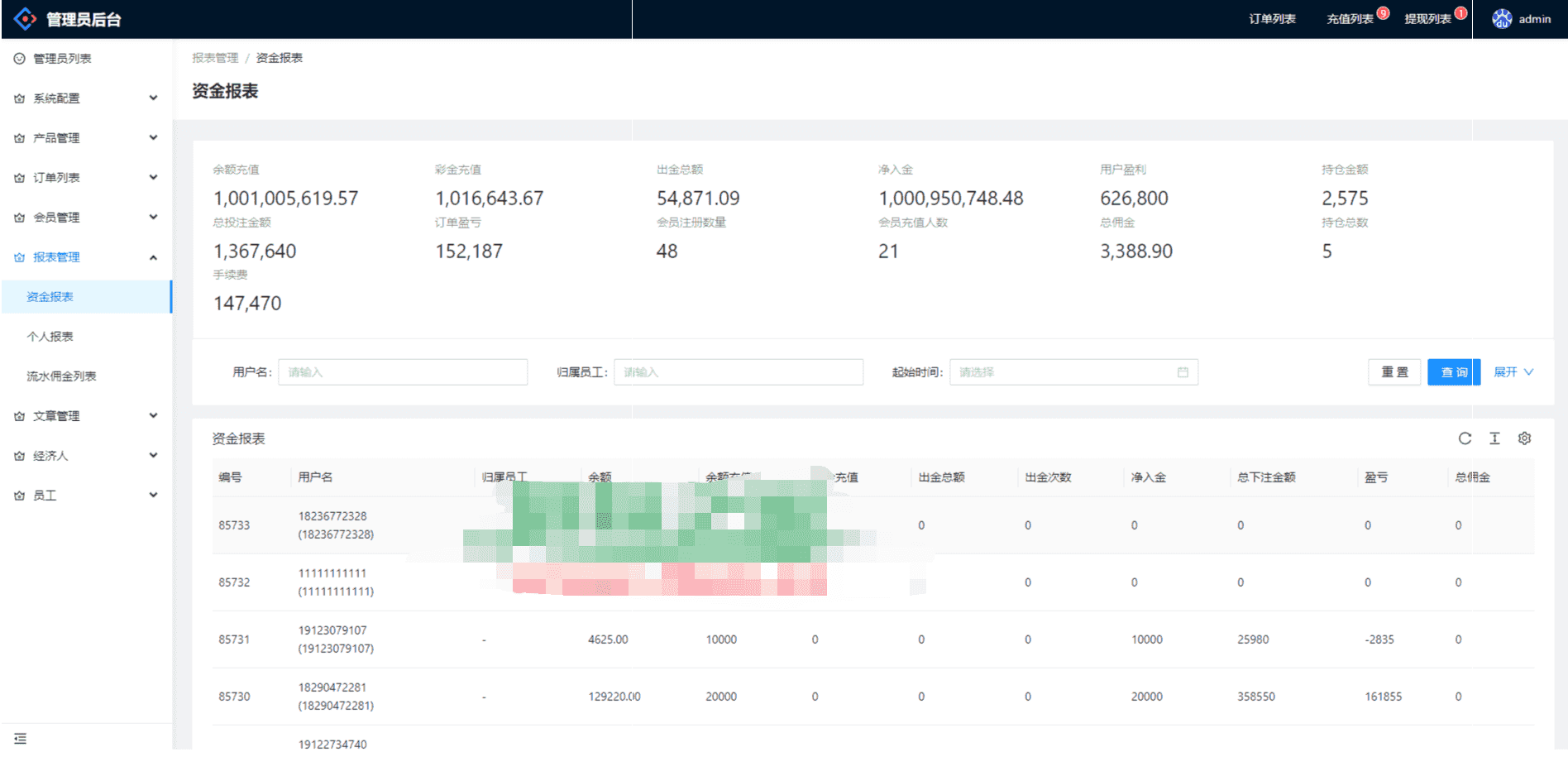1568x757 pixels.
Task: Expand the 产品管理 sidebar menu
Action: pyautogui.click(x=86, y=138)
